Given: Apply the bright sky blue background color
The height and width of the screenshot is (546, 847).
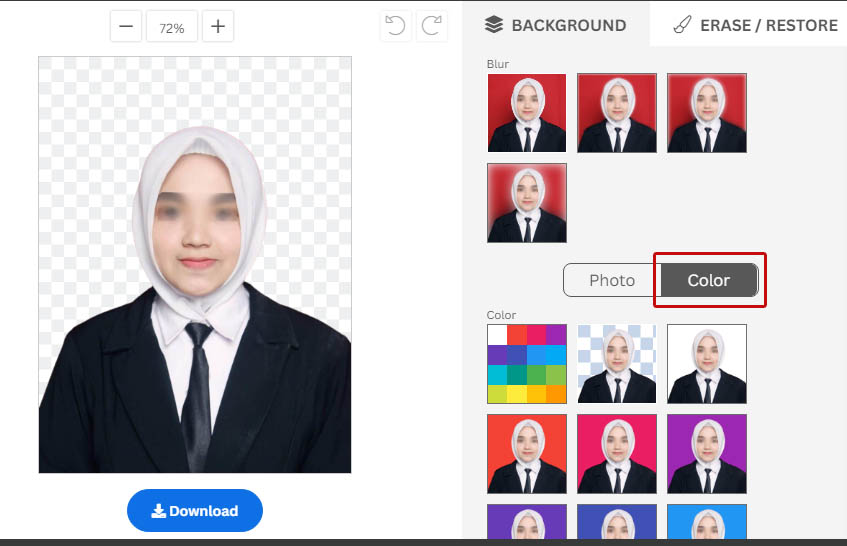Looking at the screenshot, I should [x=707, y=521].
